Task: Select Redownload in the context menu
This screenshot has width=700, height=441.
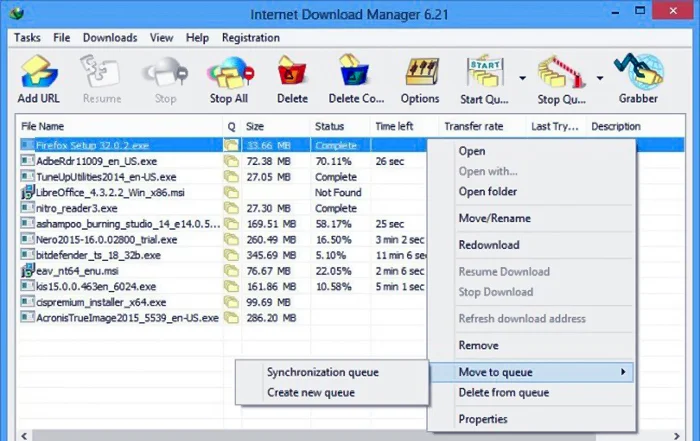Action: pyautogui.click(x=489, y=245)
